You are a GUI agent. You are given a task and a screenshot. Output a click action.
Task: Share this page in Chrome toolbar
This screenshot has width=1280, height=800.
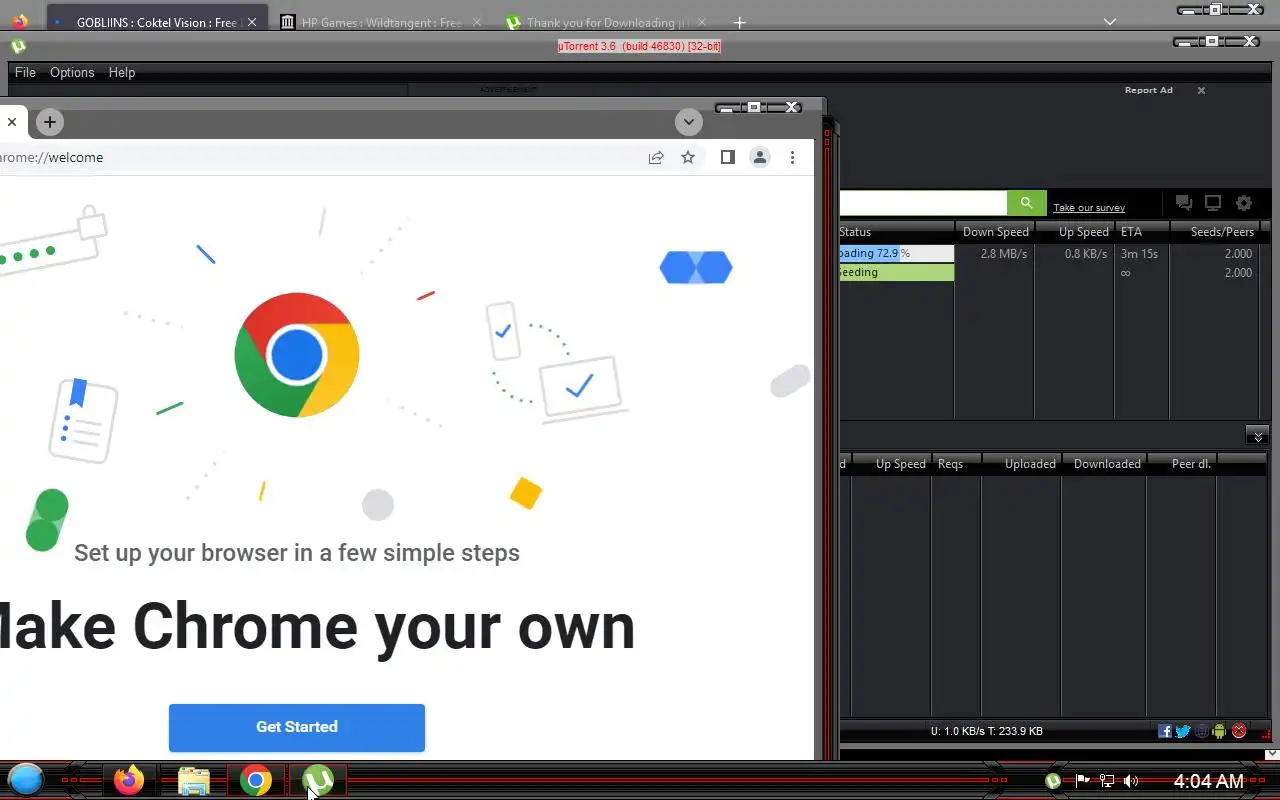pos(656,157)
